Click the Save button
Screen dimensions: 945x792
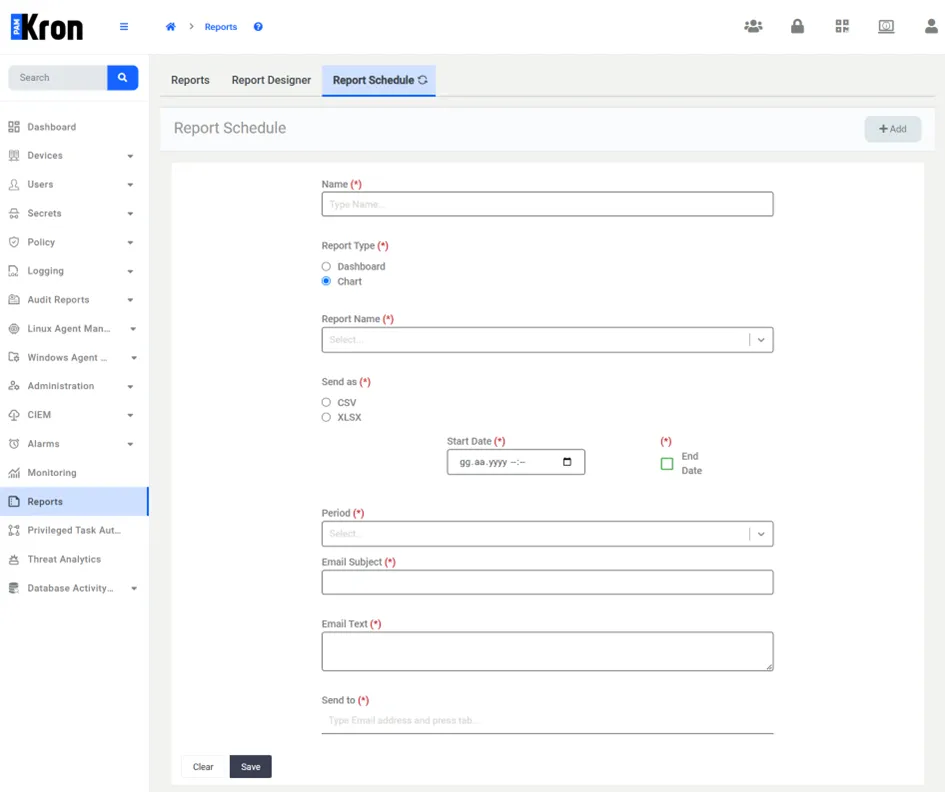tap(251, 767)
